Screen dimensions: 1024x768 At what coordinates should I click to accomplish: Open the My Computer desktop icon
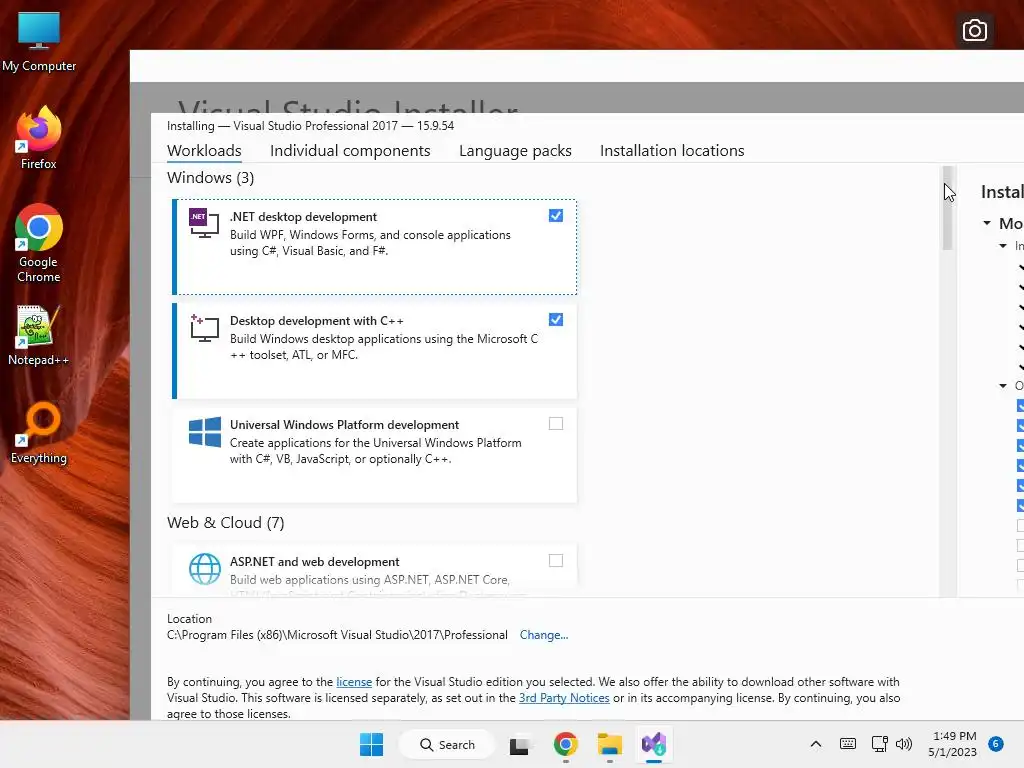click(x=39, y=41)
